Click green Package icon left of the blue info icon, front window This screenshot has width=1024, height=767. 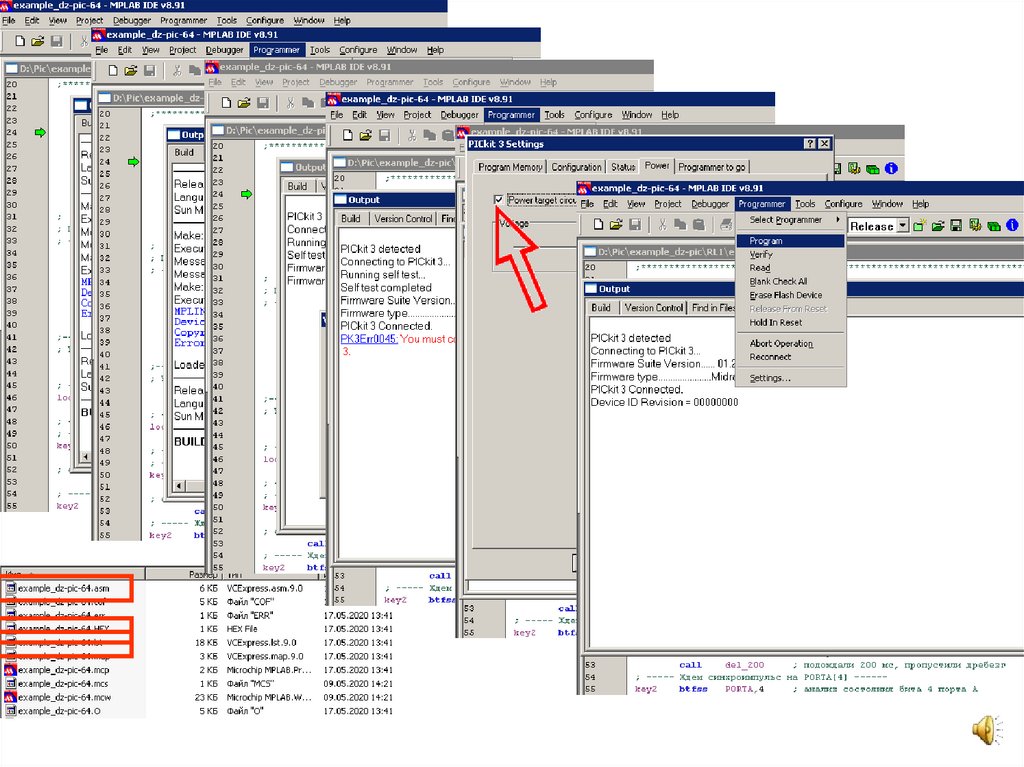click(x=994, y=226)
